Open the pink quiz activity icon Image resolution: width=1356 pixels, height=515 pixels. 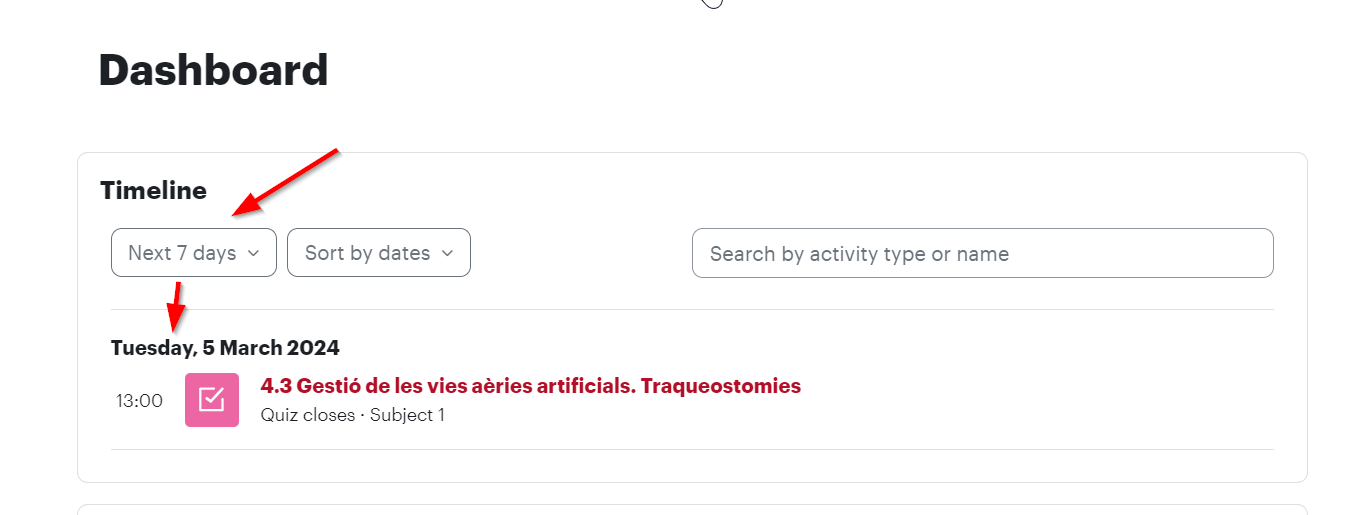212,400
